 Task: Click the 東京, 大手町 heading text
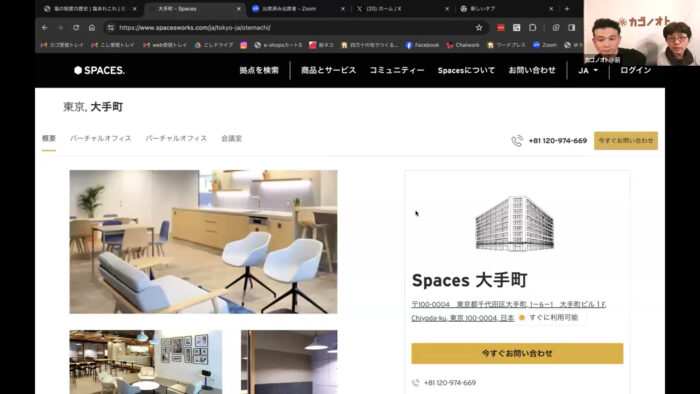click(x=93, y=107)
